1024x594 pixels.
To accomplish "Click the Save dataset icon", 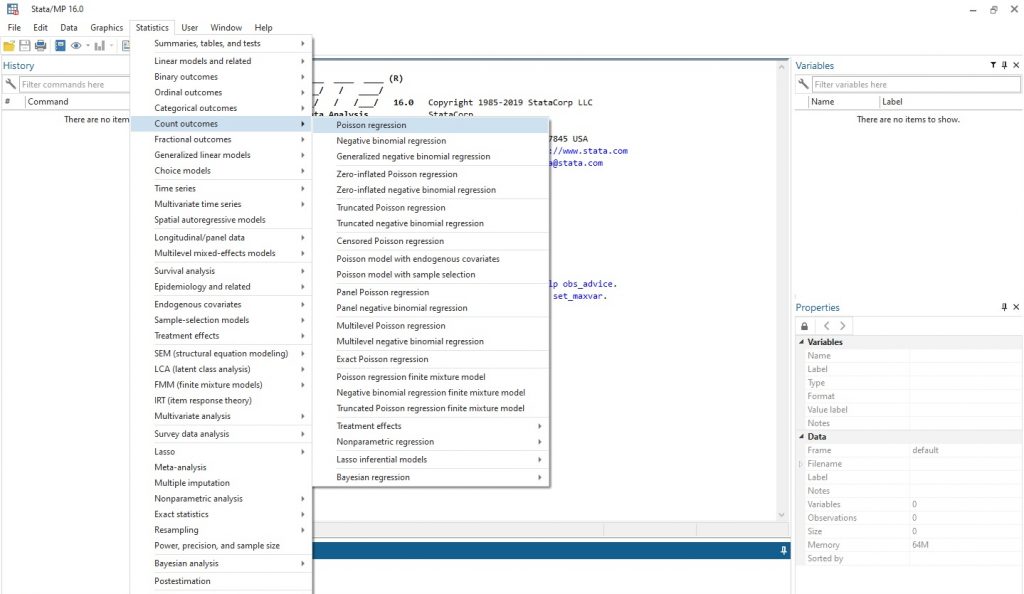I will coord(25,44).
